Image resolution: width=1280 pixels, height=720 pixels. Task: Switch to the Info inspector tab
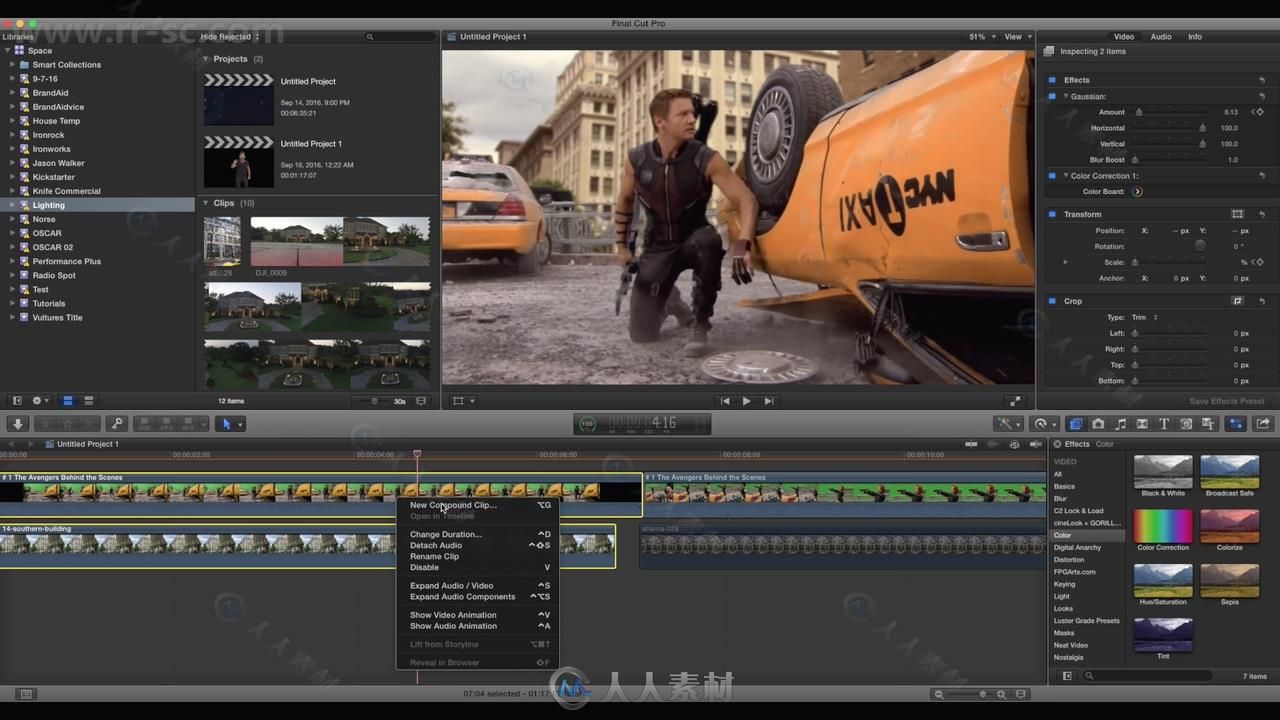[x=1194, y=37]
